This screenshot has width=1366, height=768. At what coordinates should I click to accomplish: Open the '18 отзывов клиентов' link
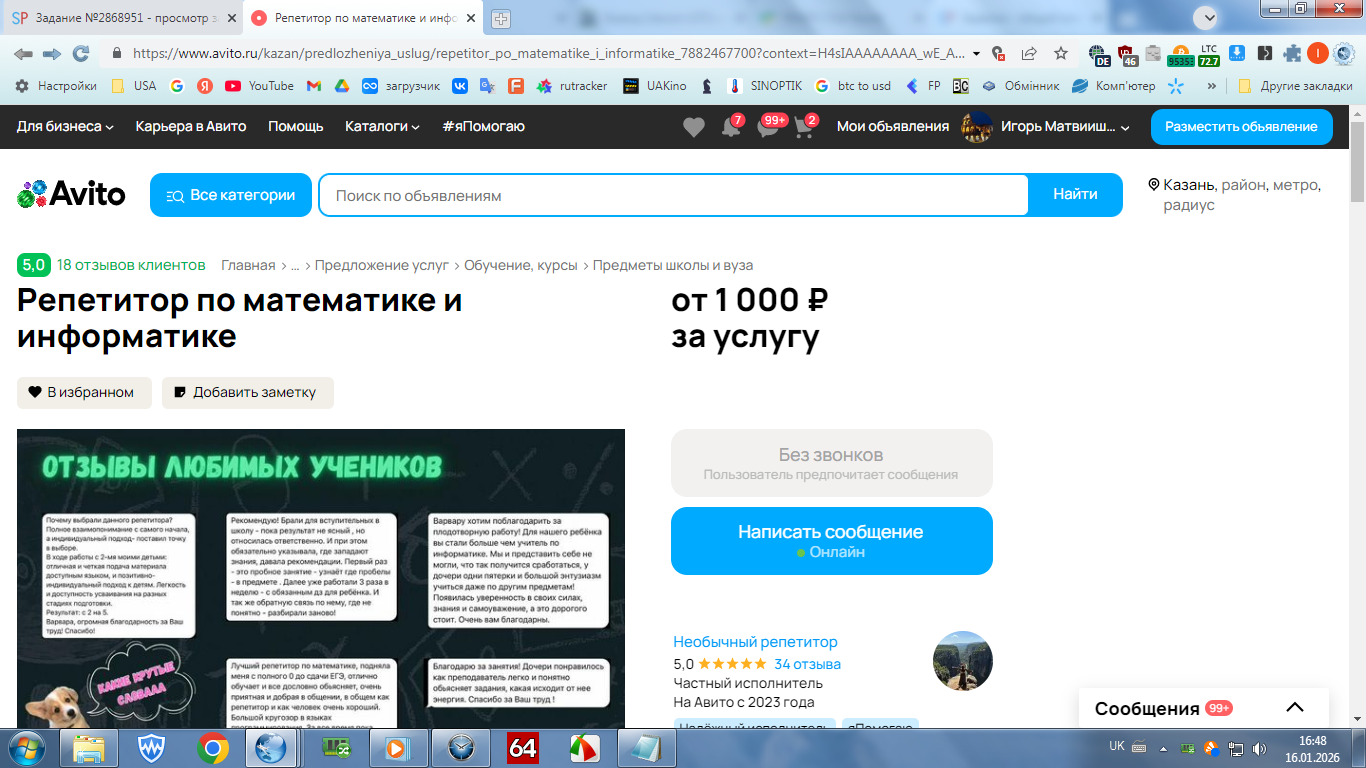coord(131,265)
